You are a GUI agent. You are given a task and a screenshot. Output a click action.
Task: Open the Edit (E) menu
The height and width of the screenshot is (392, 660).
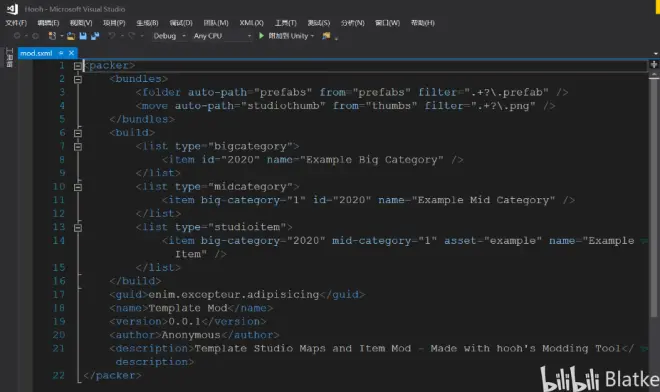pyautogui.click(x=48, y=23)
